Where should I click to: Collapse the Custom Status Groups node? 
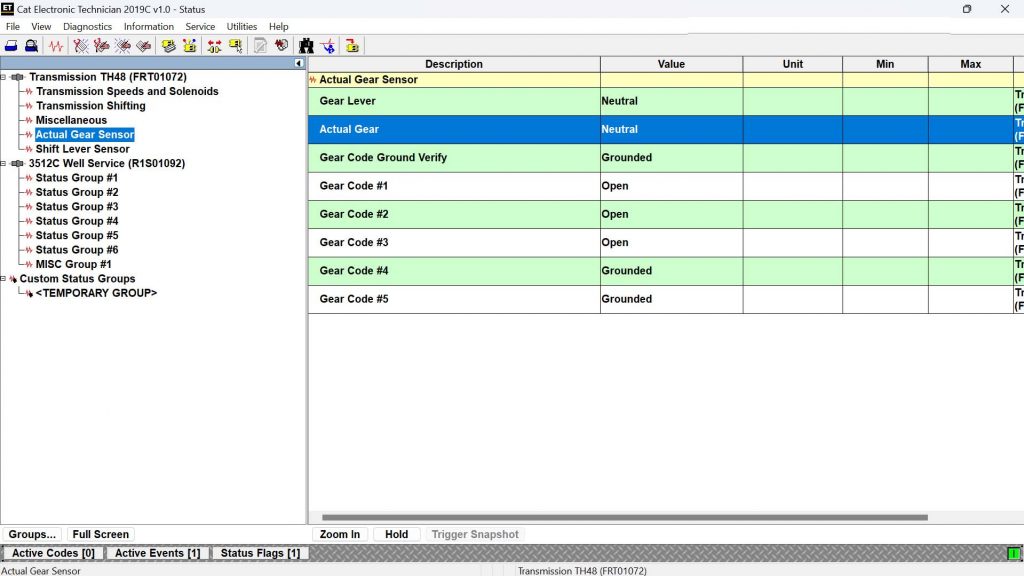pyautogui.click(x=4, y=279)
